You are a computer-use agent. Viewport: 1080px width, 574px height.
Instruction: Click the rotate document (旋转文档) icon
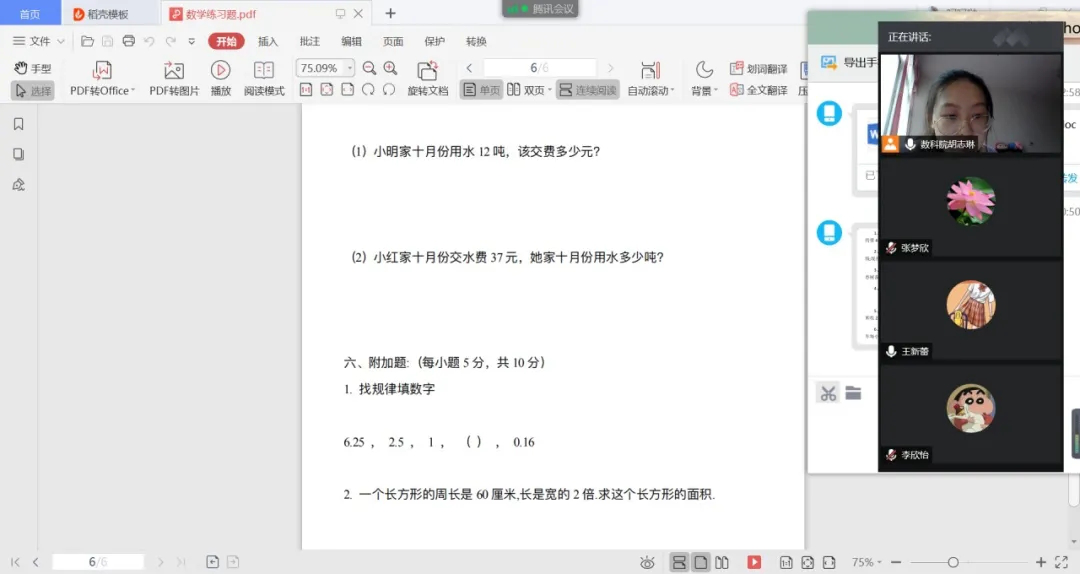pyautogui.click(x=427, y=71)
